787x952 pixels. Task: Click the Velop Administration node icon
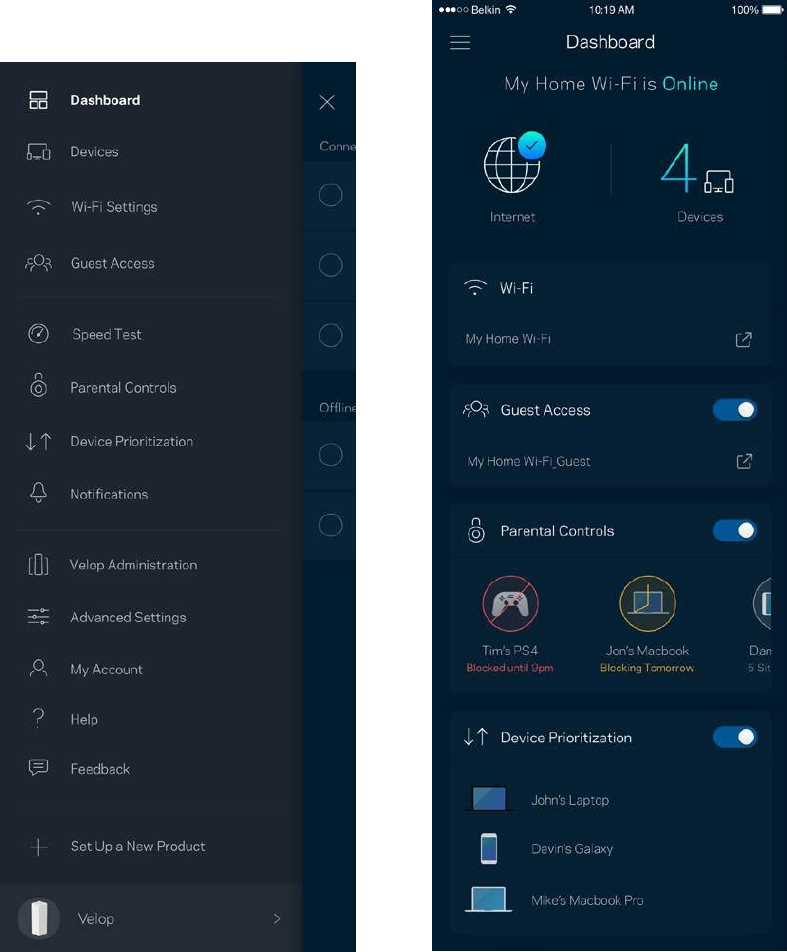(x=38, y=565)
